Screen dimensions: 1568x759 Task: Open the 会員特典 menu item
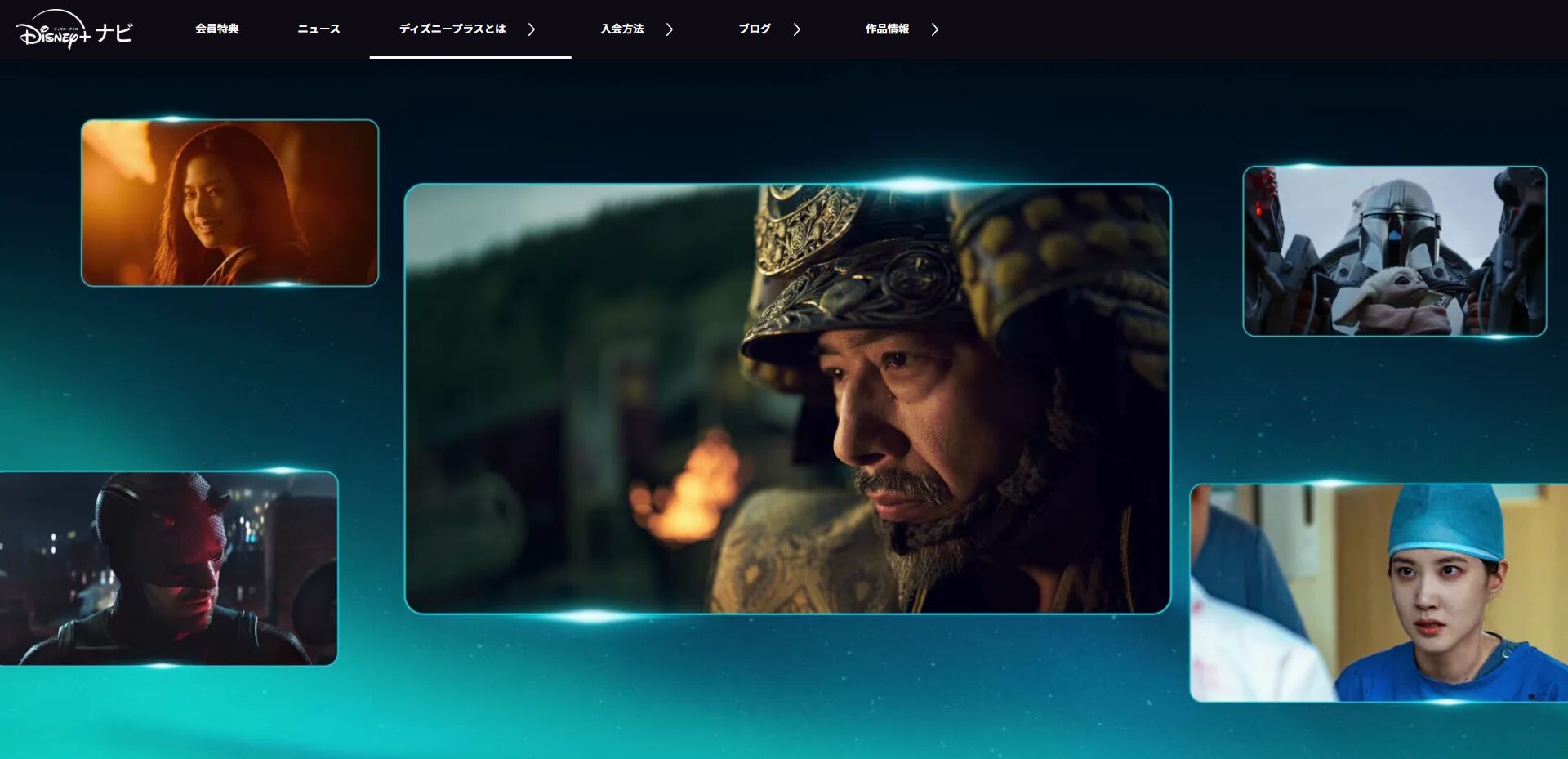click(216, 29)
